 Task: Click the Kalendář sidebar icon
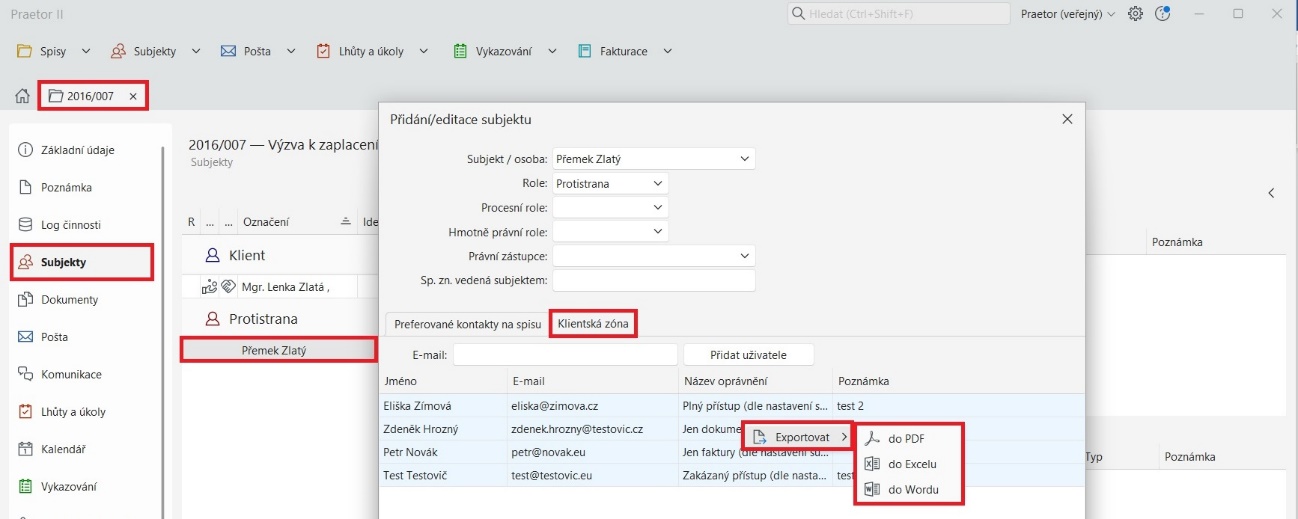click(25, 449)
